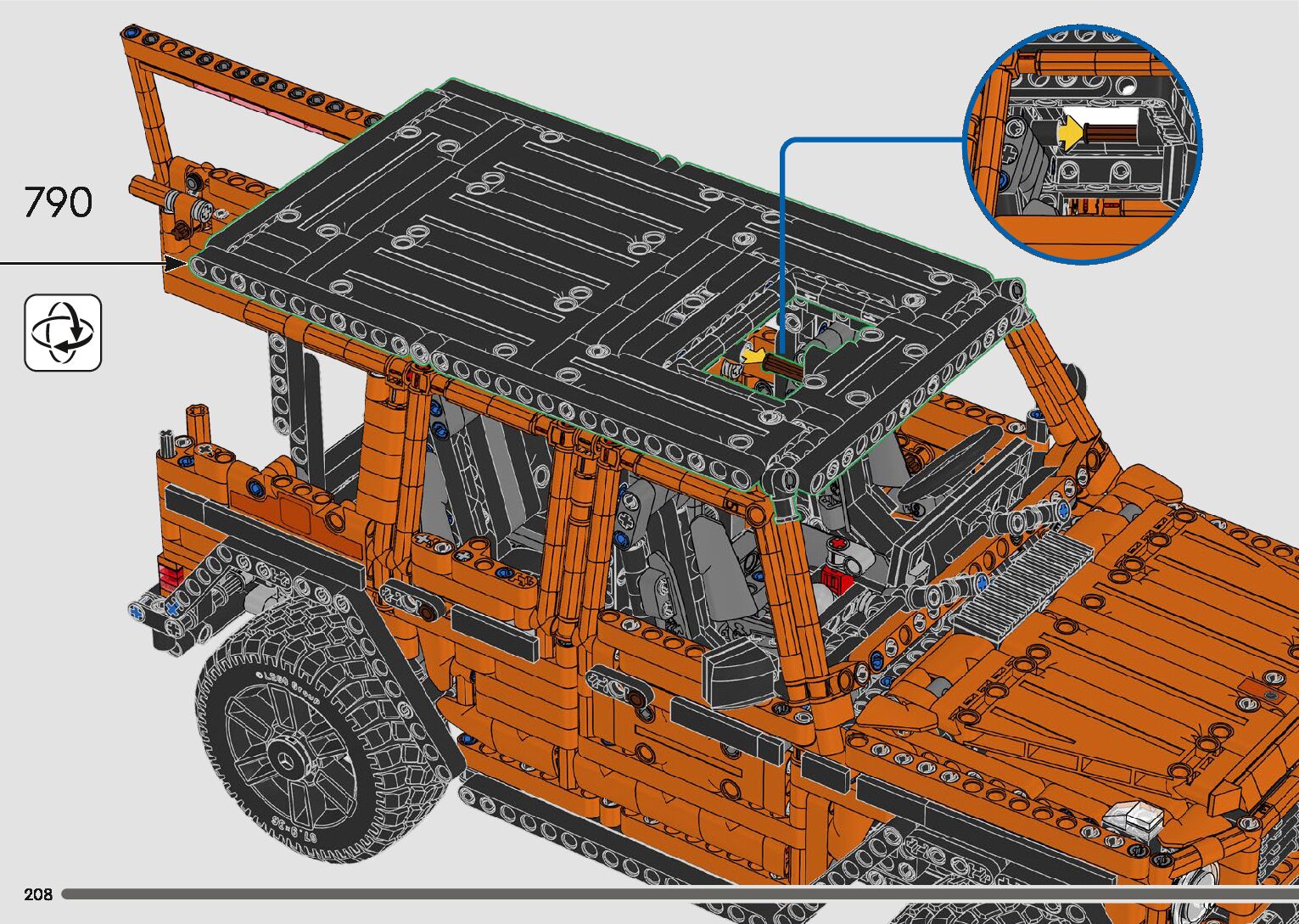Select the step number 790
Viewport: 1299px width, 924px height.
tap(58, 203)
